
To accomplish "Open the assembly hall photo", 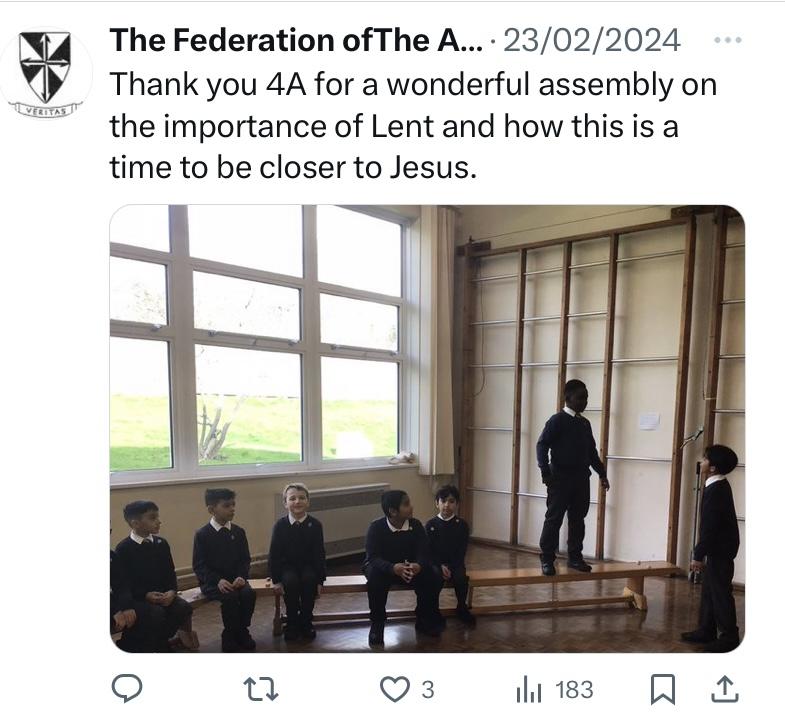I will (427, 428).
